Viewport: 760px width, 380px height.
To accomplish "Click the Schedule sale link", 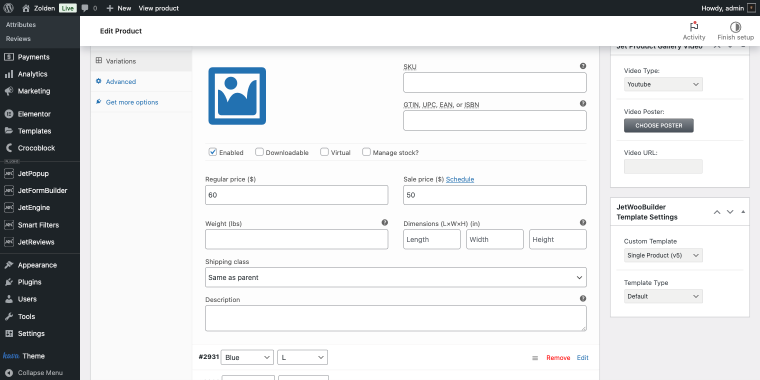I will pyautogui.click(x=460, y=179).
